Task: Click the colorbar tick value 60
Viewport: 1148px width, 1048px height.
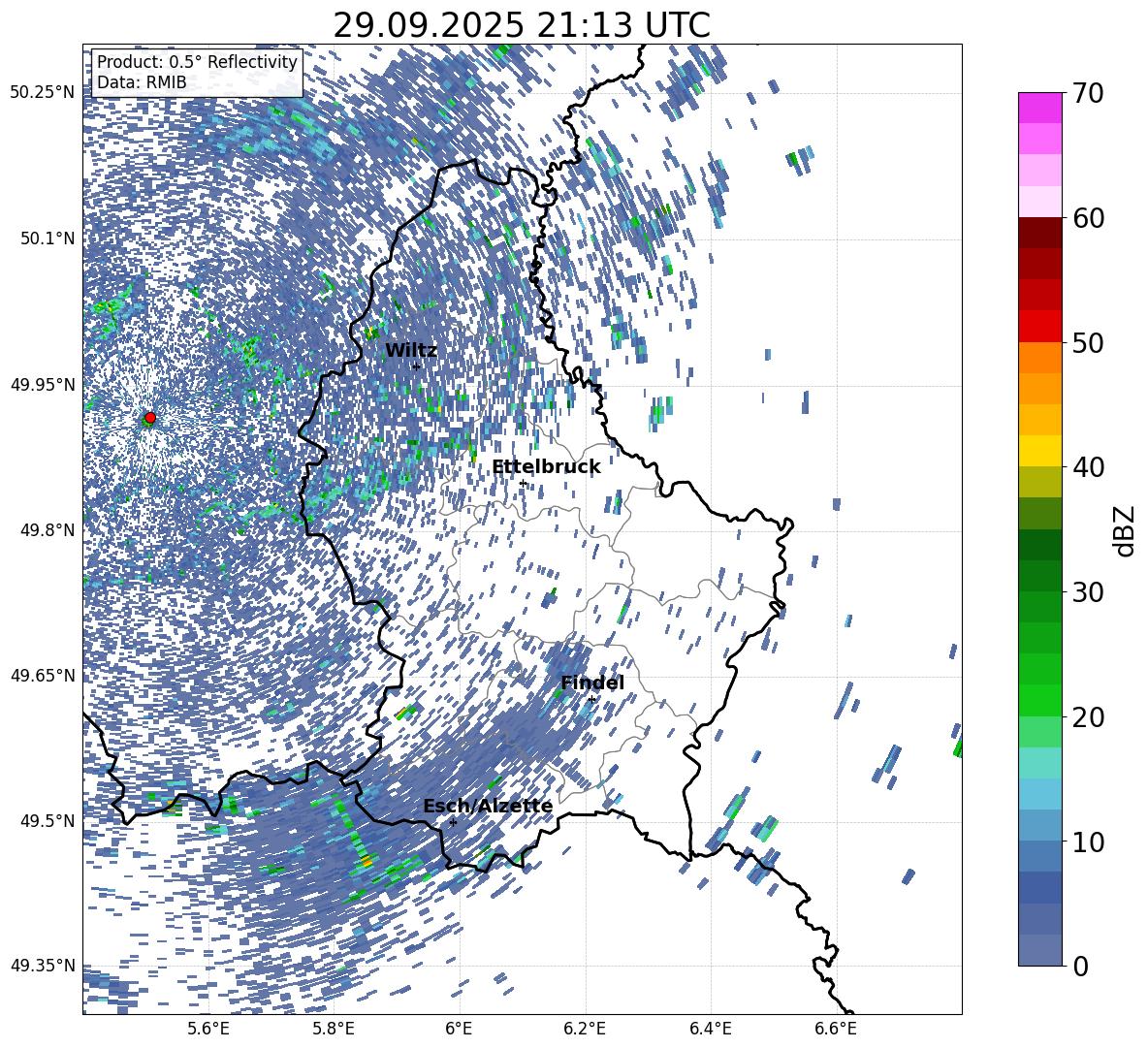Action: (x=1088, y=218)
